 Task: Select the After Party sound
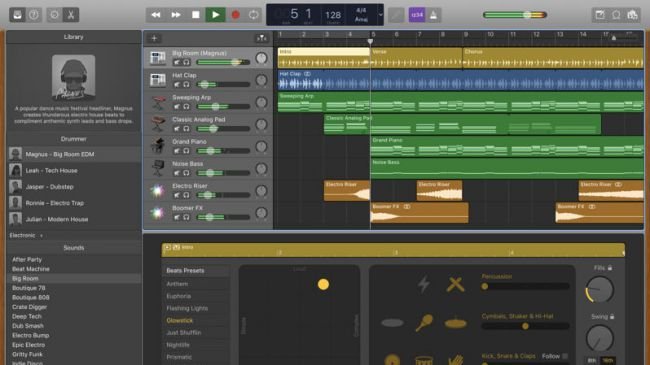coord(74,260)
